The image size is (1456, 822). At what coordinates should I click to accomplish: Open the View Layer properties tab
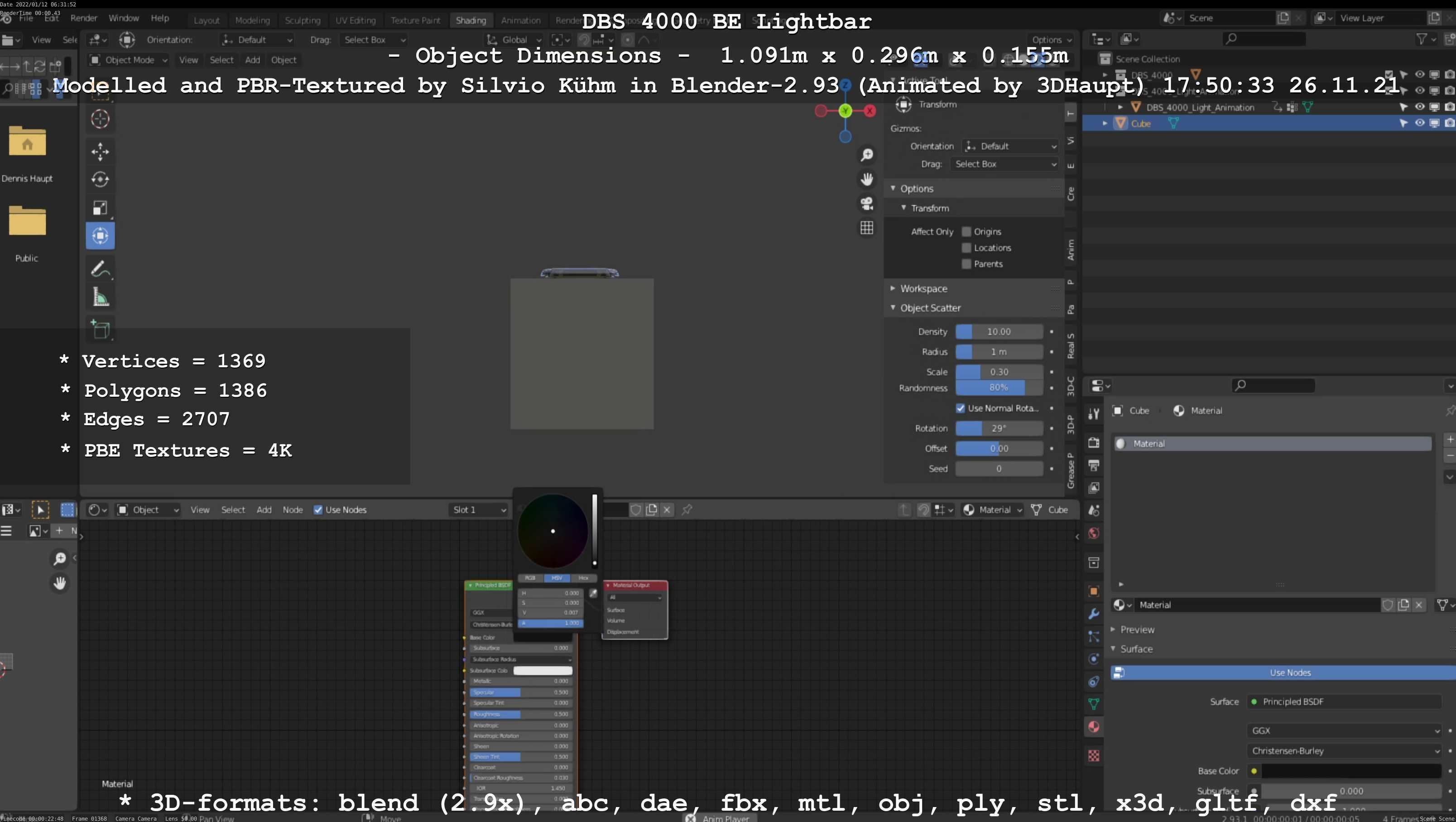coord(1094,488)
